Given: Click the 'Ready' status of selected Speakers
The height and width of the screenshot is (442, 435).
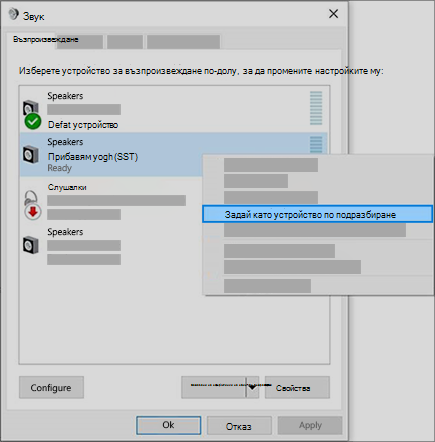Looking at the screenshot, I should pos(60,168).
